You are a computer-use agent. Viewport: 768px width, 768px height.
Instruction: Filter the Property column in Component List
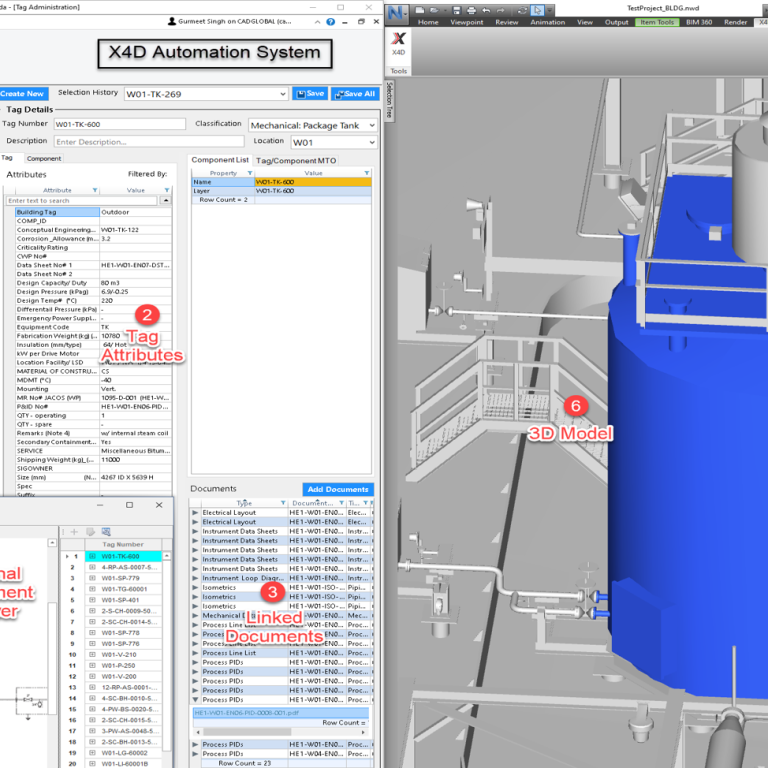point(250,173)
